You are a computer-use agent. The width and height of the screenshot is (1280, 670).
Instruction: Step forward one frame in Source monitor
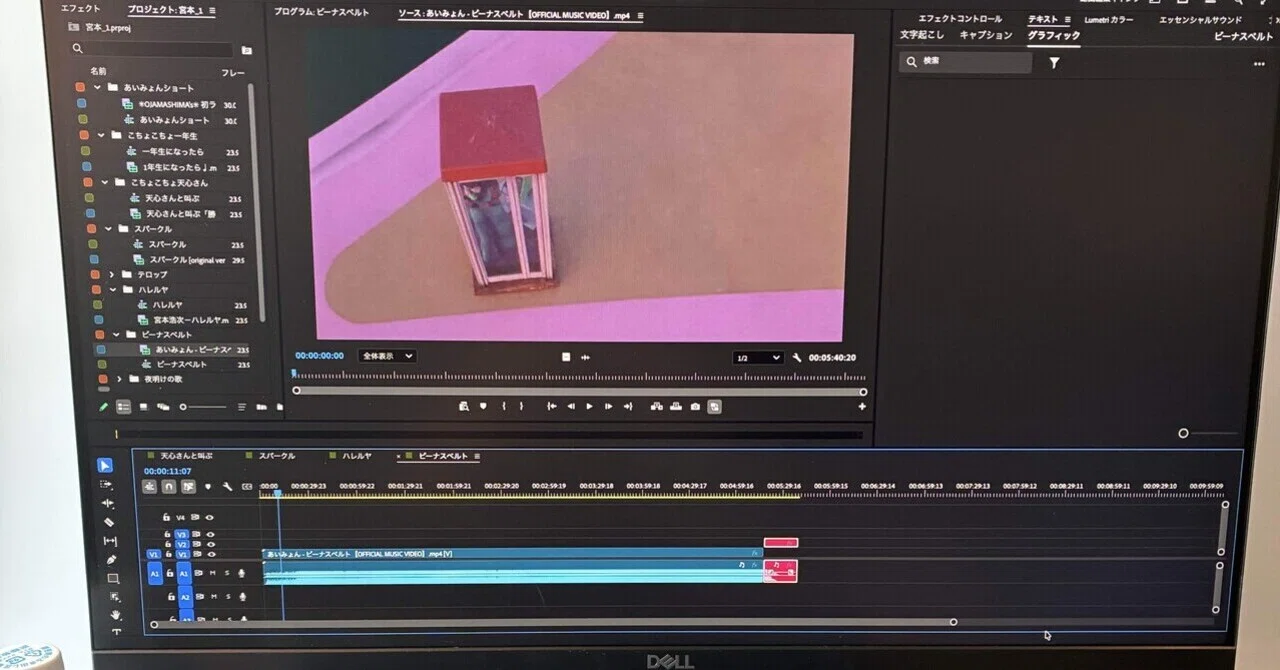click(x=608, y=406)
